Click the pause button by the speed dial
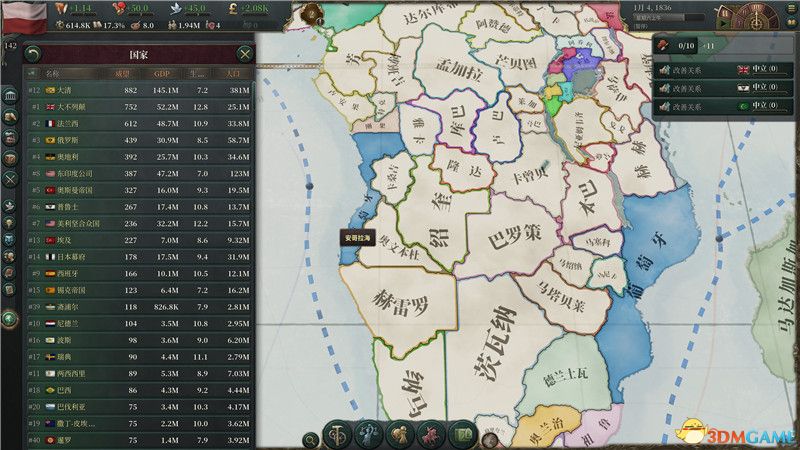 click(723, 11)
